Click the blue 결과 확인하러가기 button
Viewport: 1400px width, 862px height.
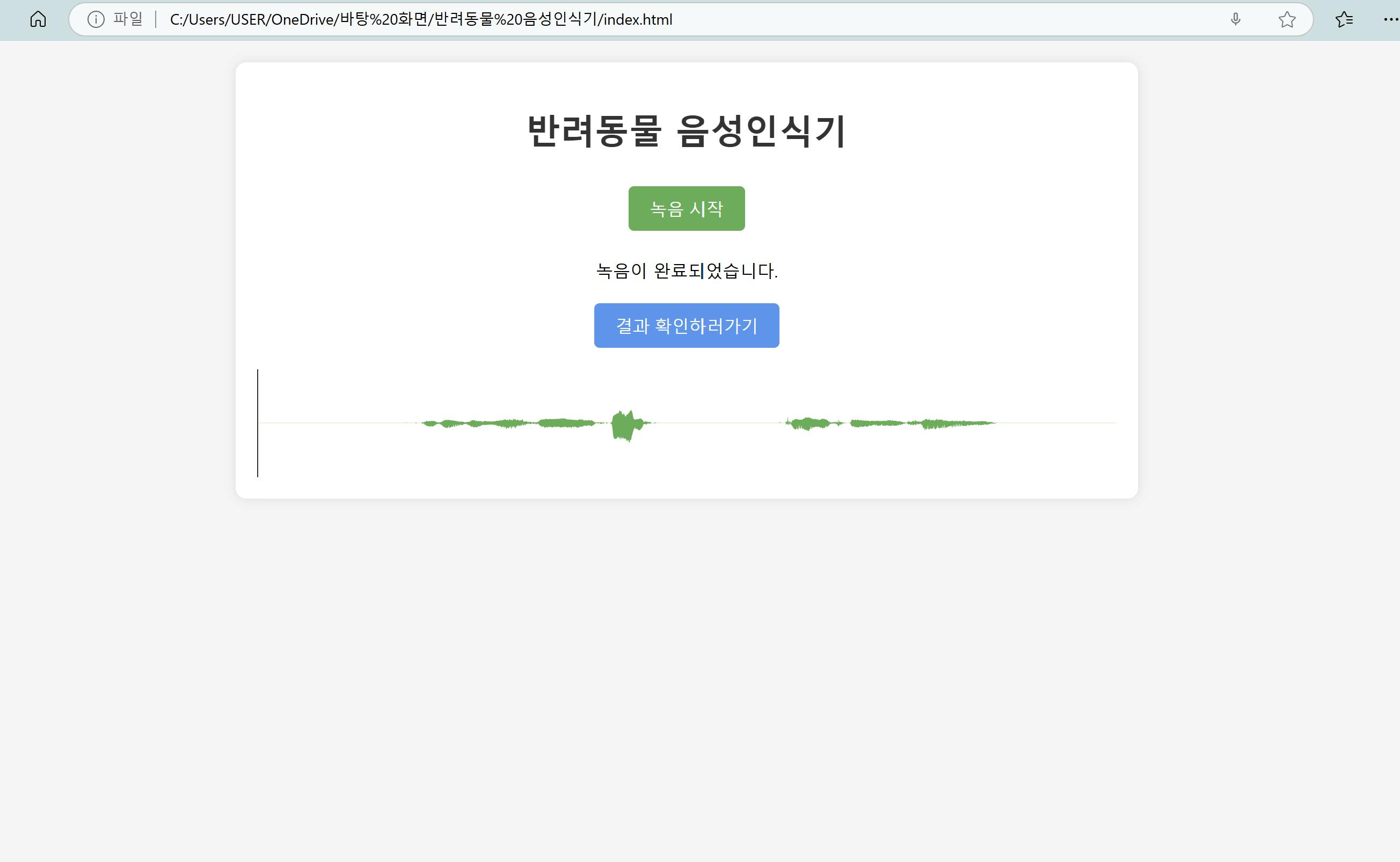(687, 325)
